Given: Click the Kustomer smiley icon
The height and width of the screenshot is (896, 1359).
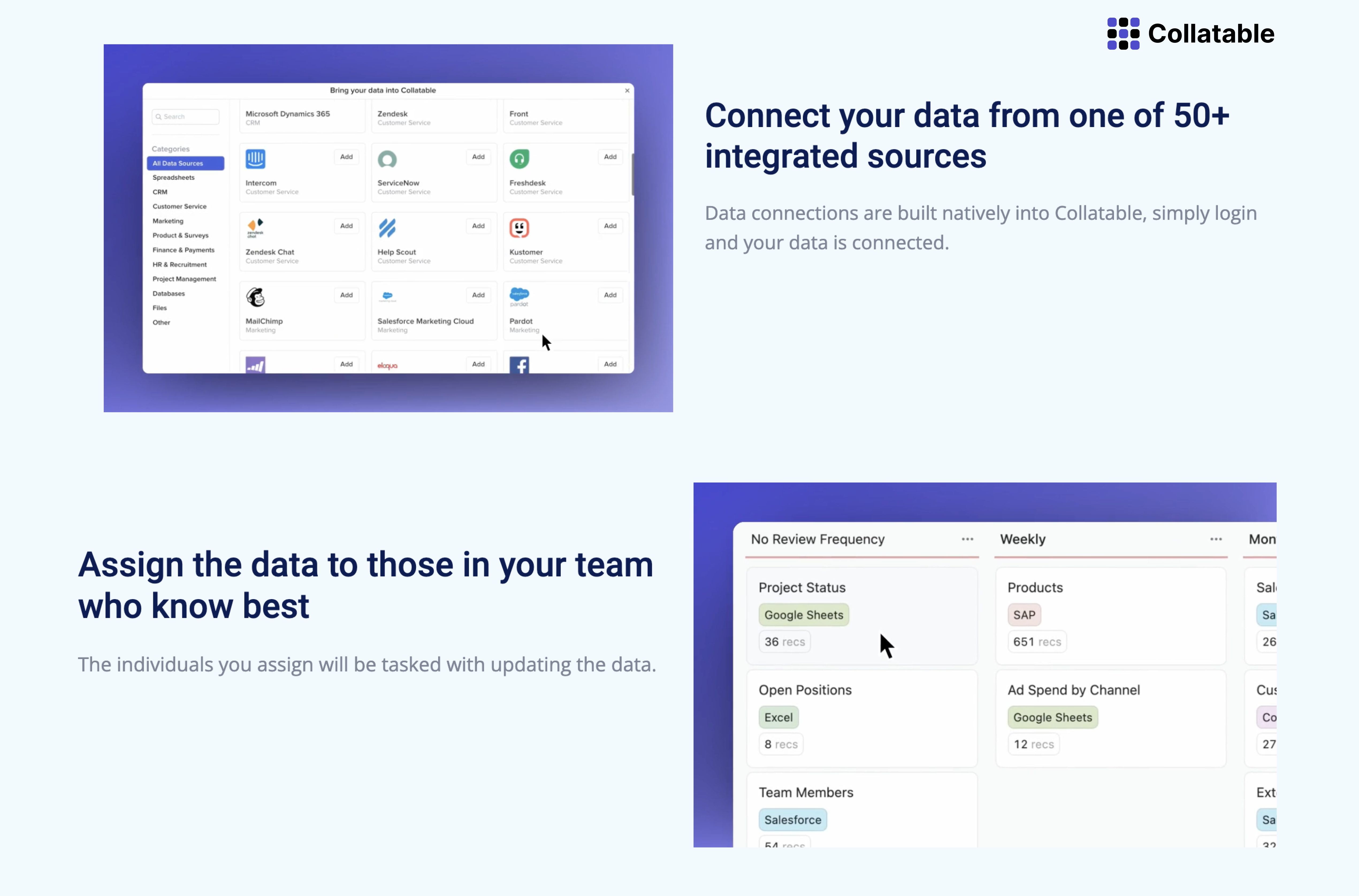Looking at the screenshot, I should (519, 227).
